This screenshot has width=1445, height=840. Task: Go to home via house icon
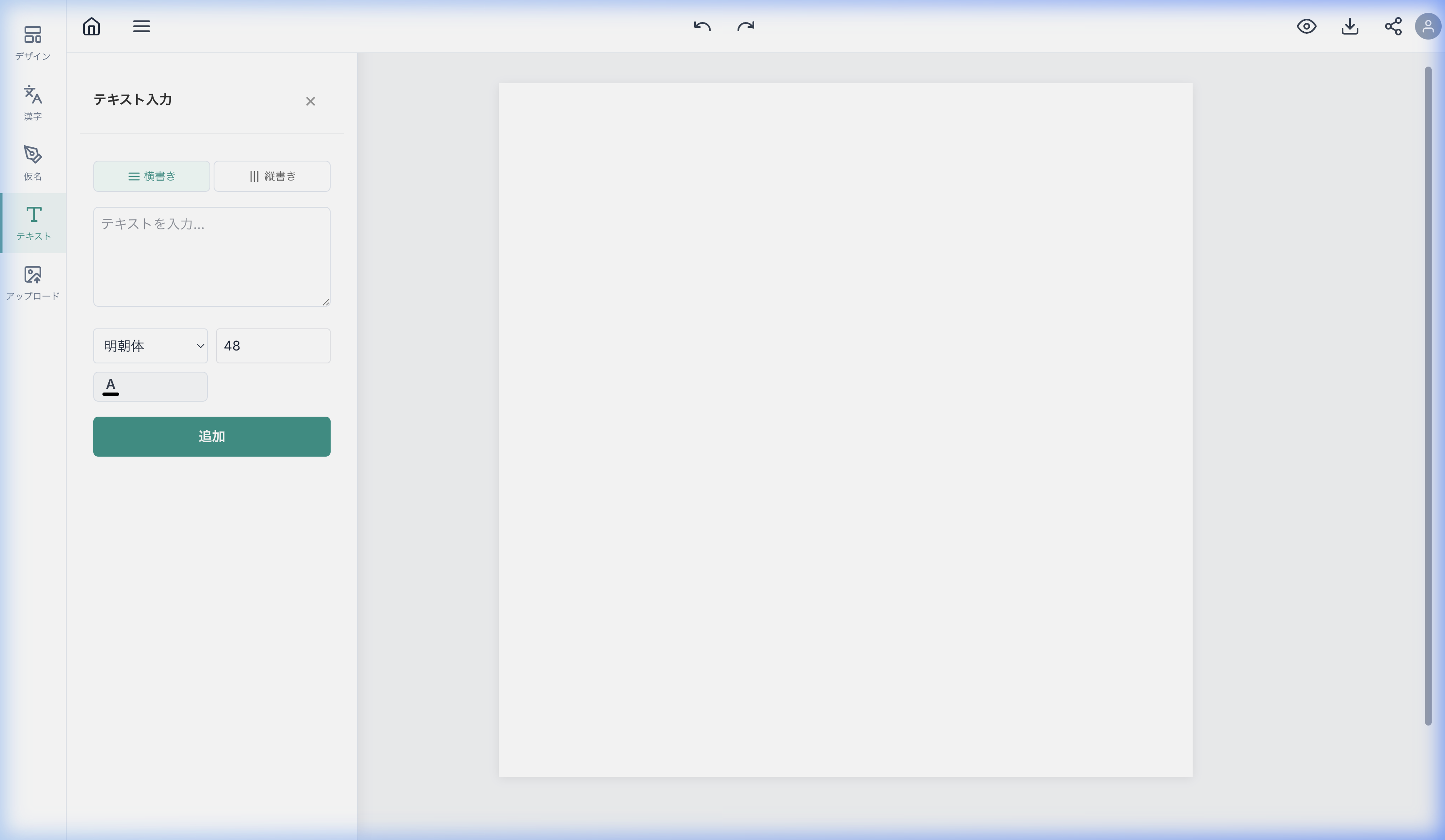92,26
